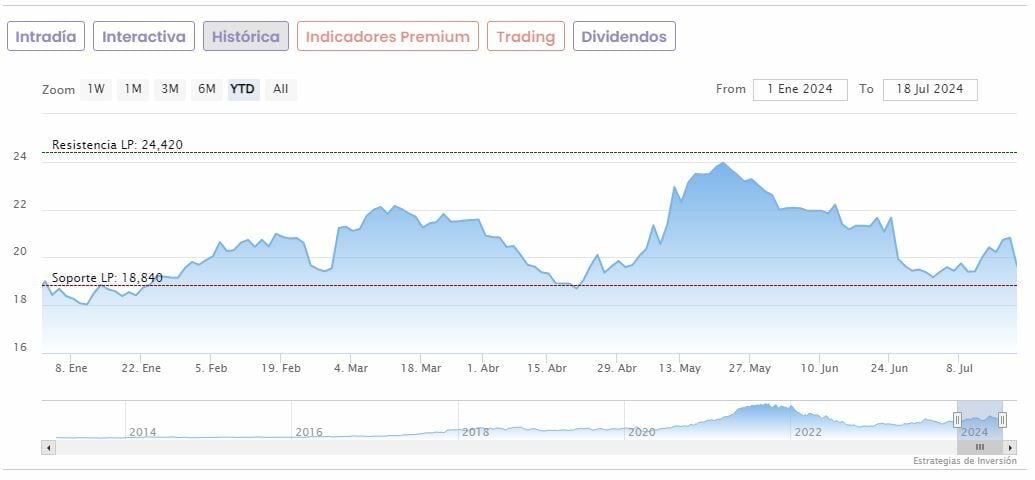Zoom chart to 6M

[207, 89]
